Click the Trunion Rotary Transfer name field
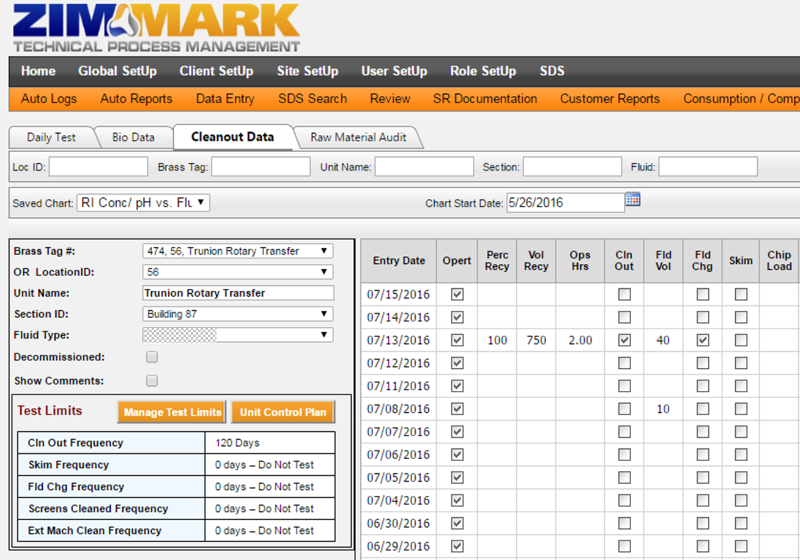The height and width of the screenshot is (560, 800). coord(238,293)
